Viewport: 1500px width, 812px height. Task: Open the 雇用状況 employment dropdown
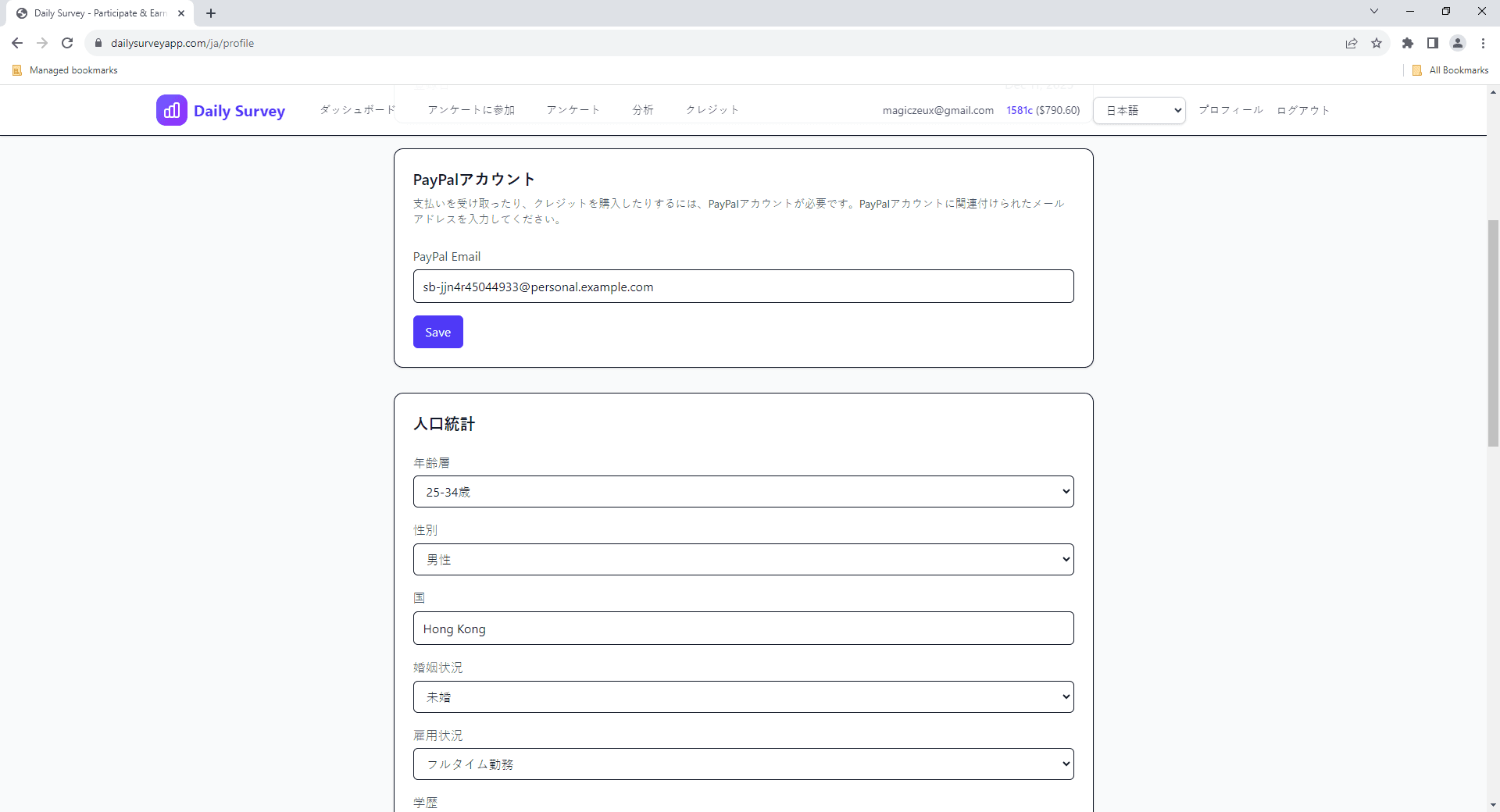pos(743,764)
